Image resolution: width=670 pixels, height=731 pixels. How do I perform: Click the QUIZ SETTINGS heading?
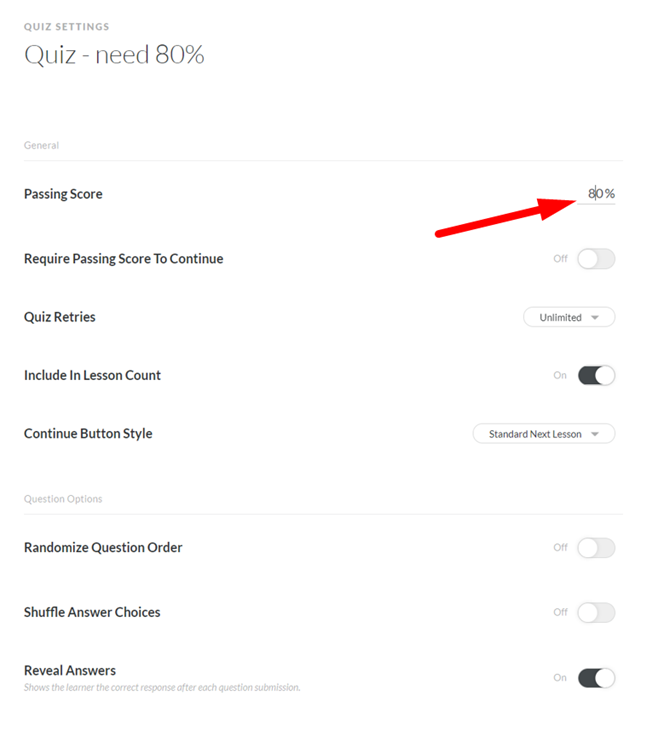[67, 27]
